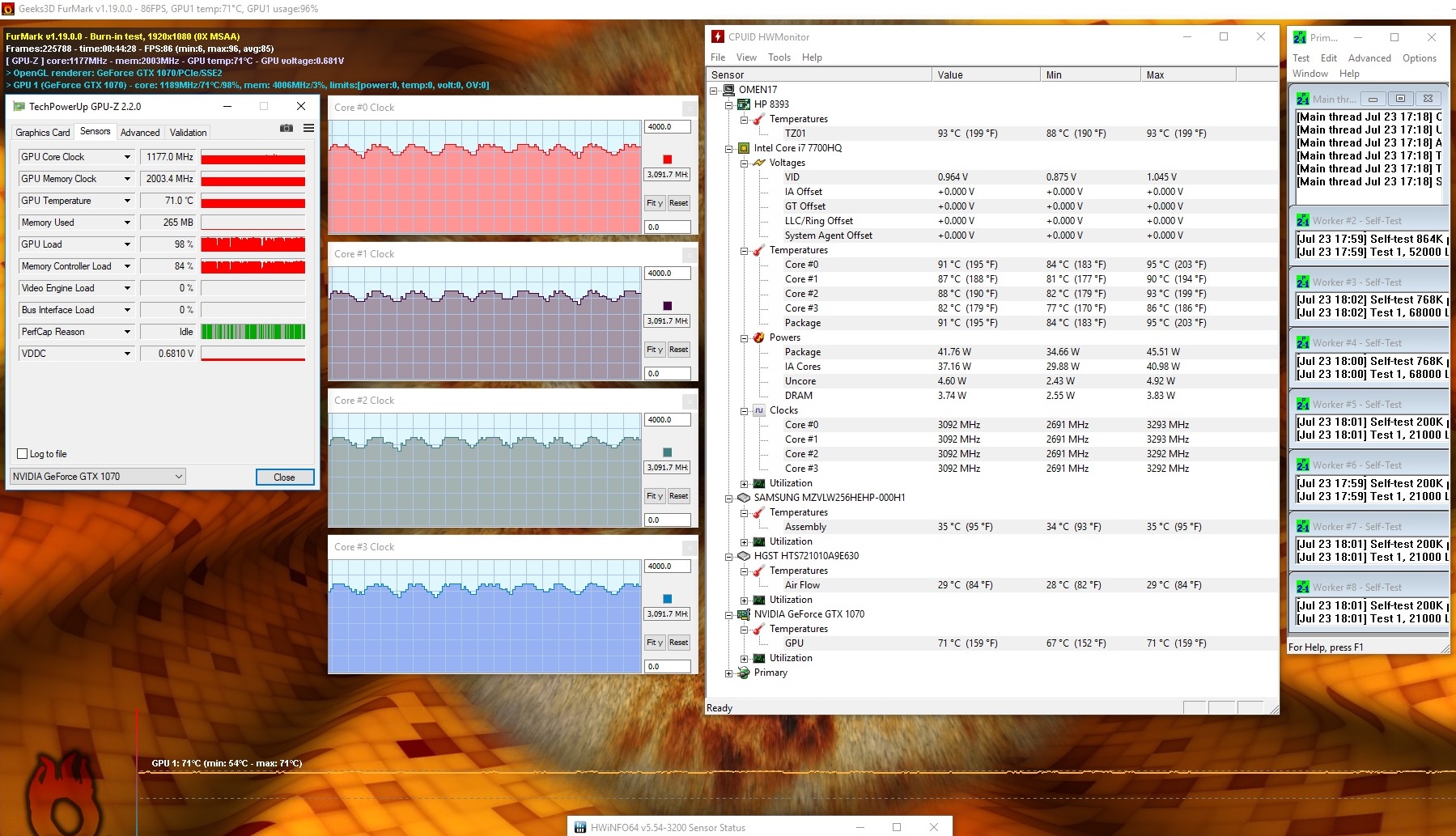Screen dimensions: 1456x836
Task: Click the TechPowerUp GPU-Z title bar icon
Action: (19, 106)
